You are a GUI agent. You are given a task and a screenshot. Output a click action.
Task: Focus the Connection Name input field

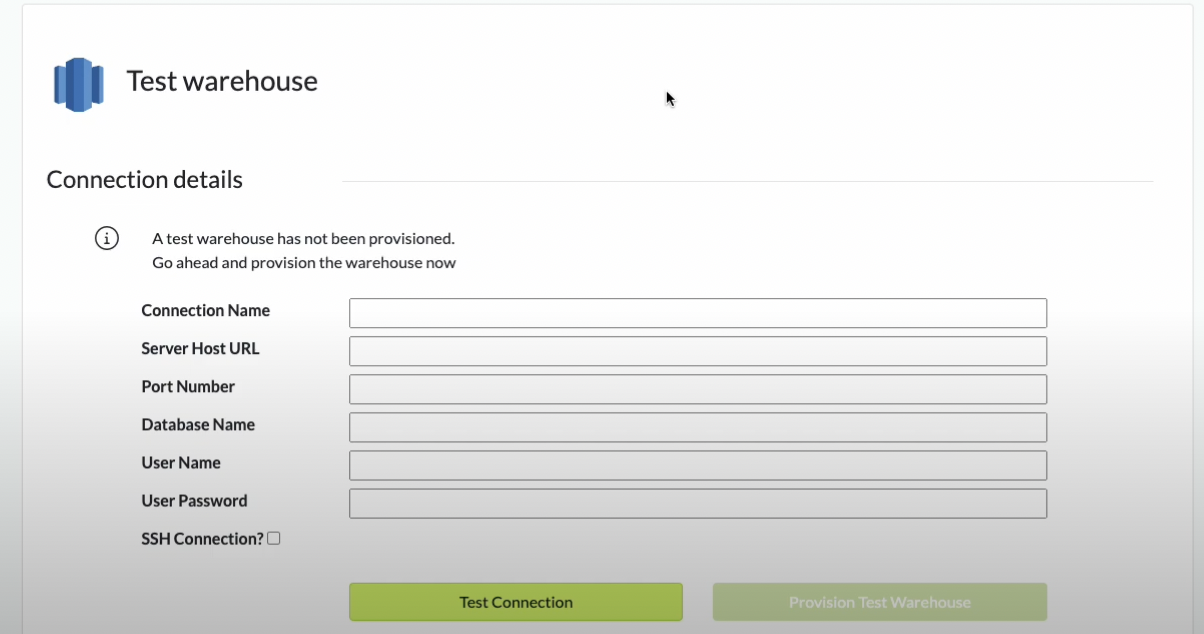pos(697,313)
